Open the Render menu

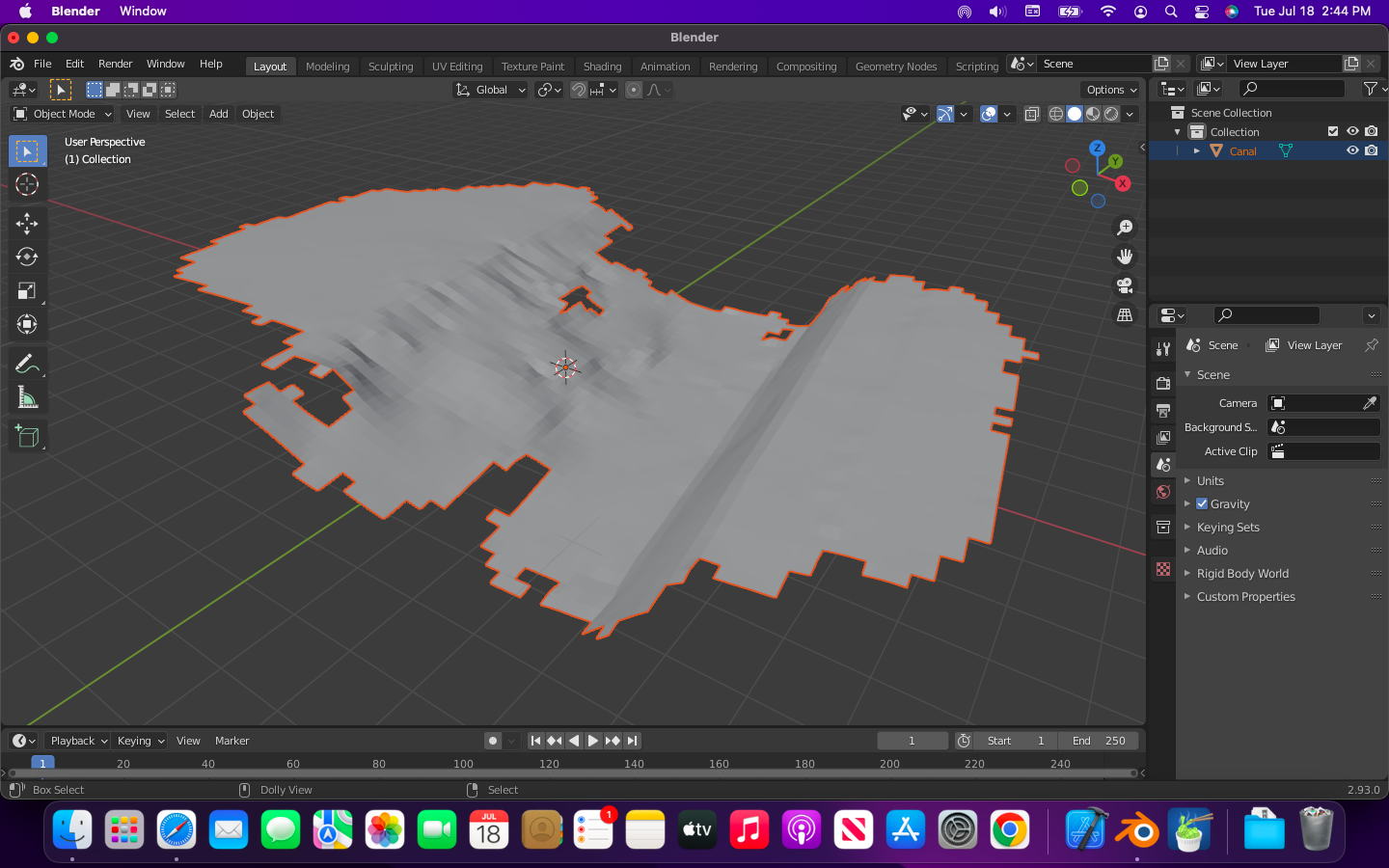(116, 64)
